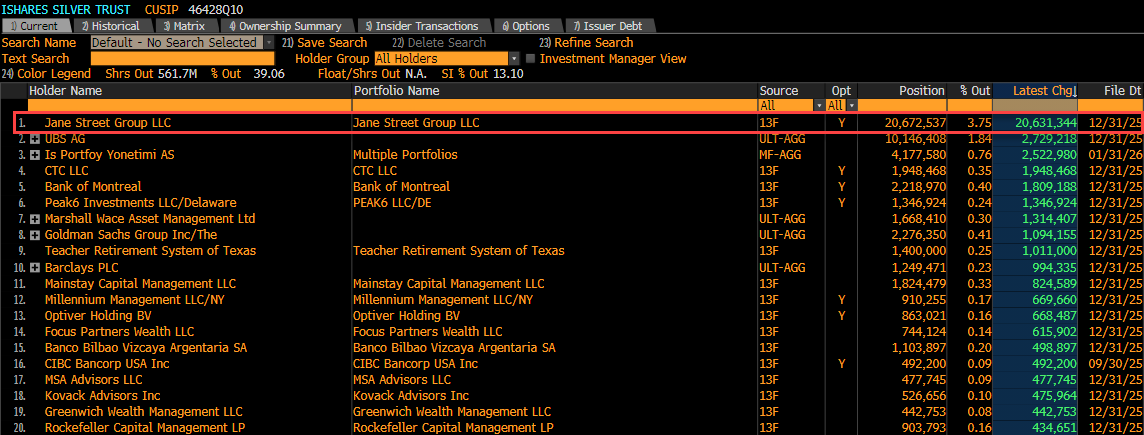The height and width of the screenshot is (435, 1144).
Task: Sort by Holder Name column header
Action: click(66, 91)
